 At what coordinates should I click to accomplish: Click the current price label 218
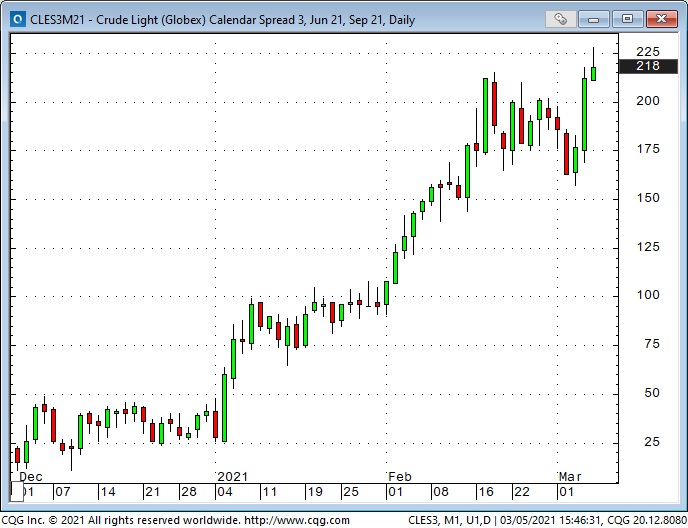[x=648, y=66]
